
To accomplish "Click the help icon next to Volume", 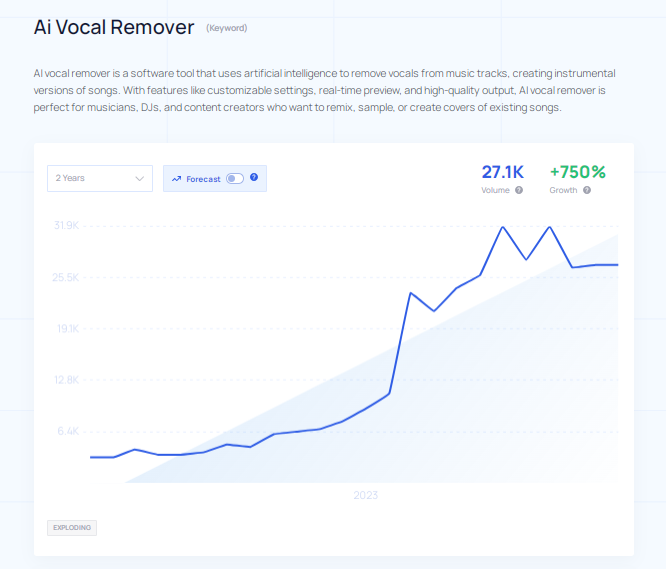I will pos(519,190).
